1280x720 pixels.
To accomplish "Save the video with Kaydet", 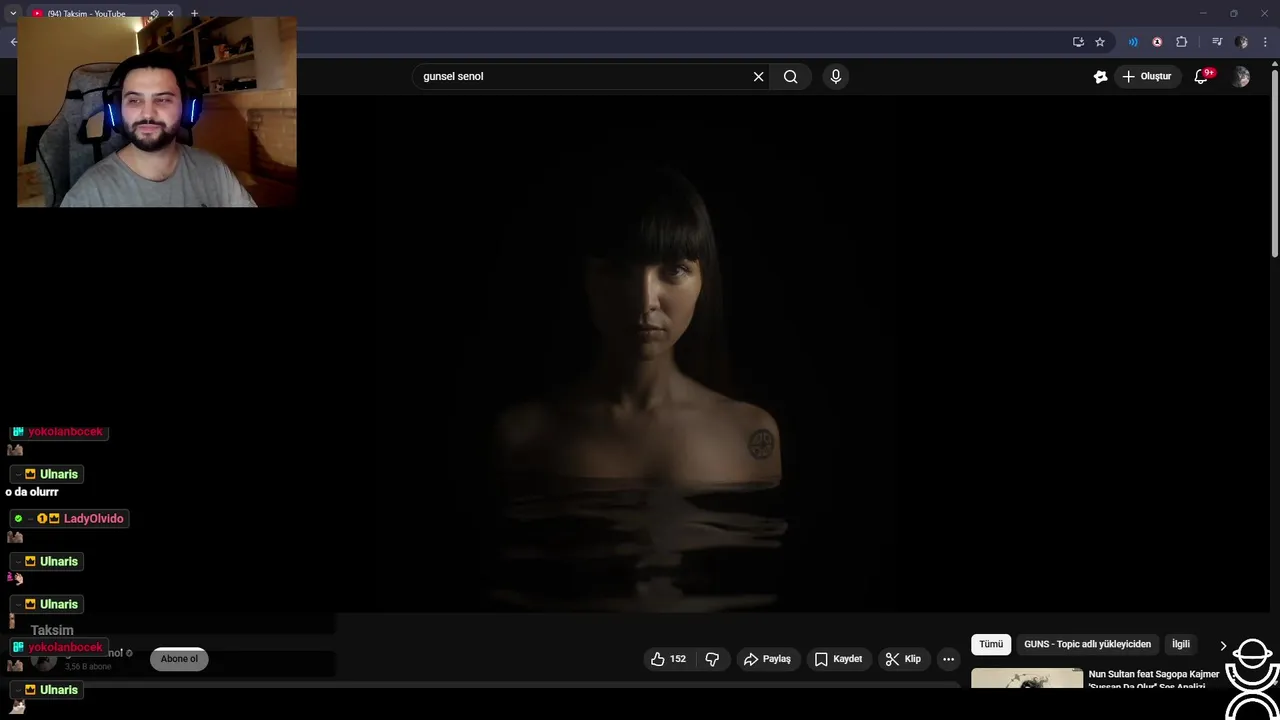I will pos(838,659).
